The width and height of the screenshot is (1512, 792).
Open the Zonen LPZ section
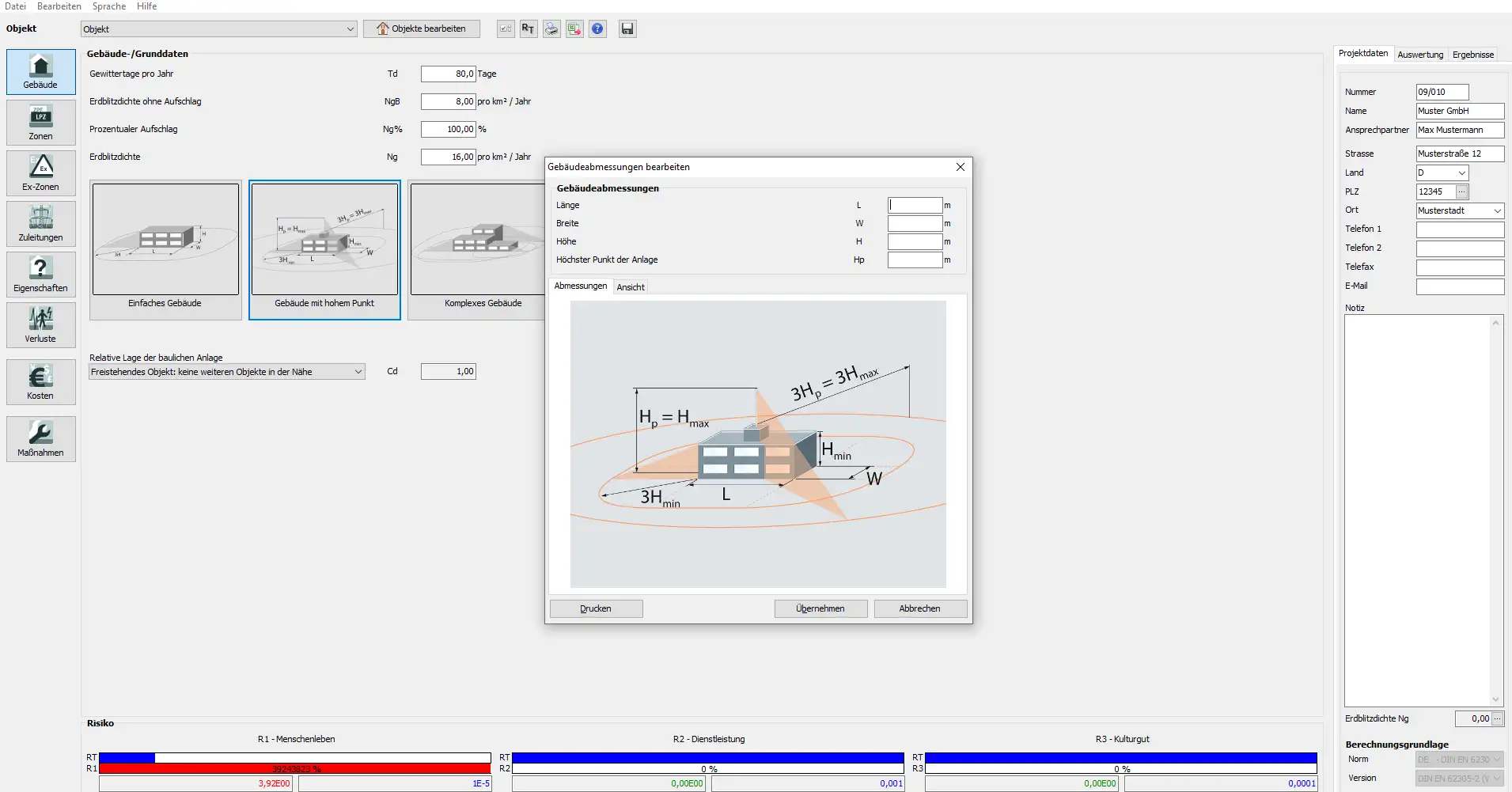click(x=40, y=122)
